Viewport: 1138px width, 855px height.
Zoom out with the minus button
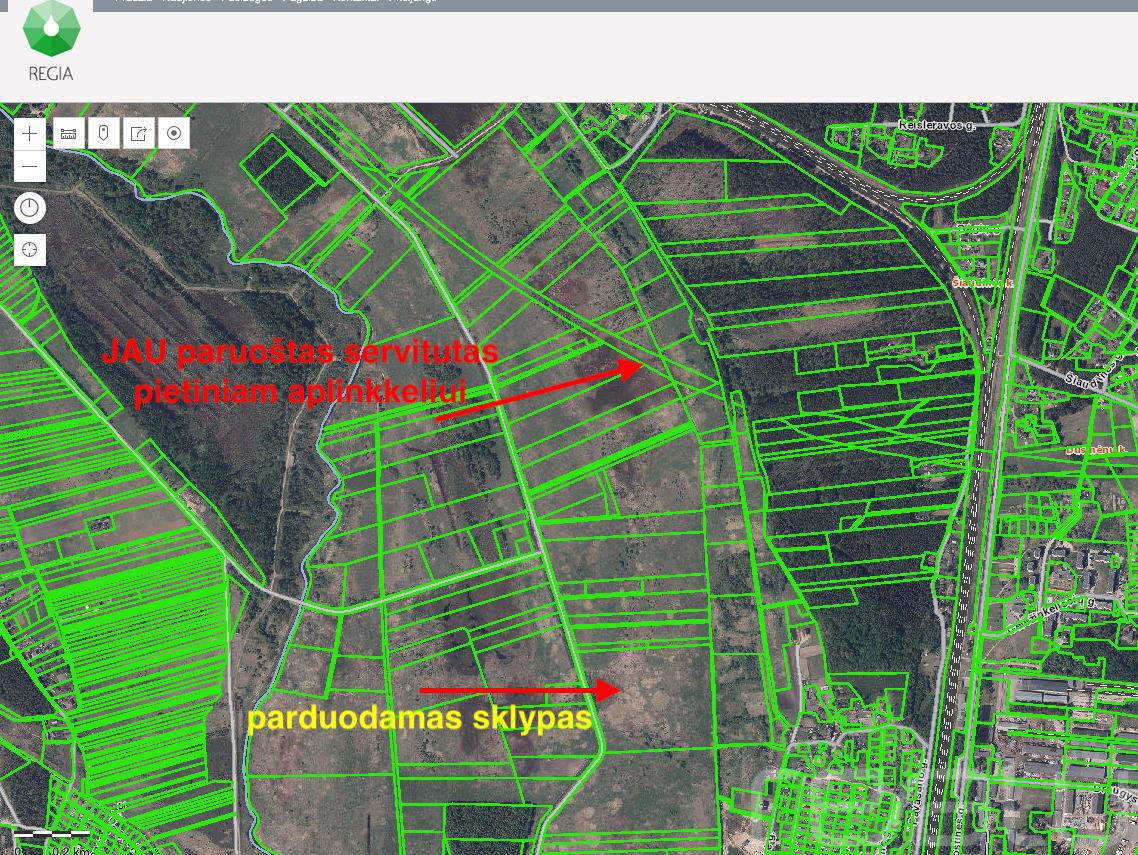(x=30, y=166)
